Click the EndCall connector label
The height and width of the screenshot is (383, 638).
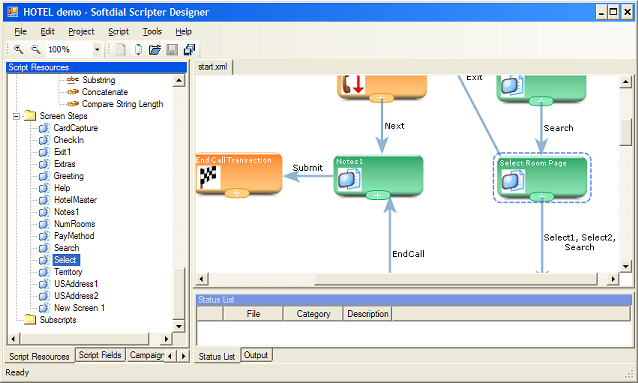click(x=408, y=254)
